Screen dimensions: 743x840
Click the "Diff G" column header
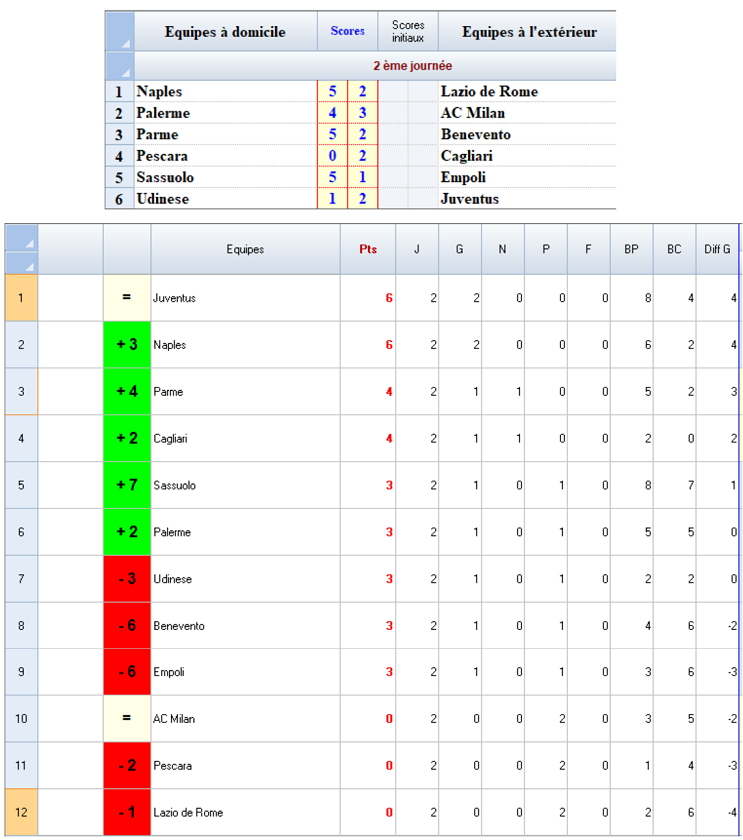tap(717, 249)
